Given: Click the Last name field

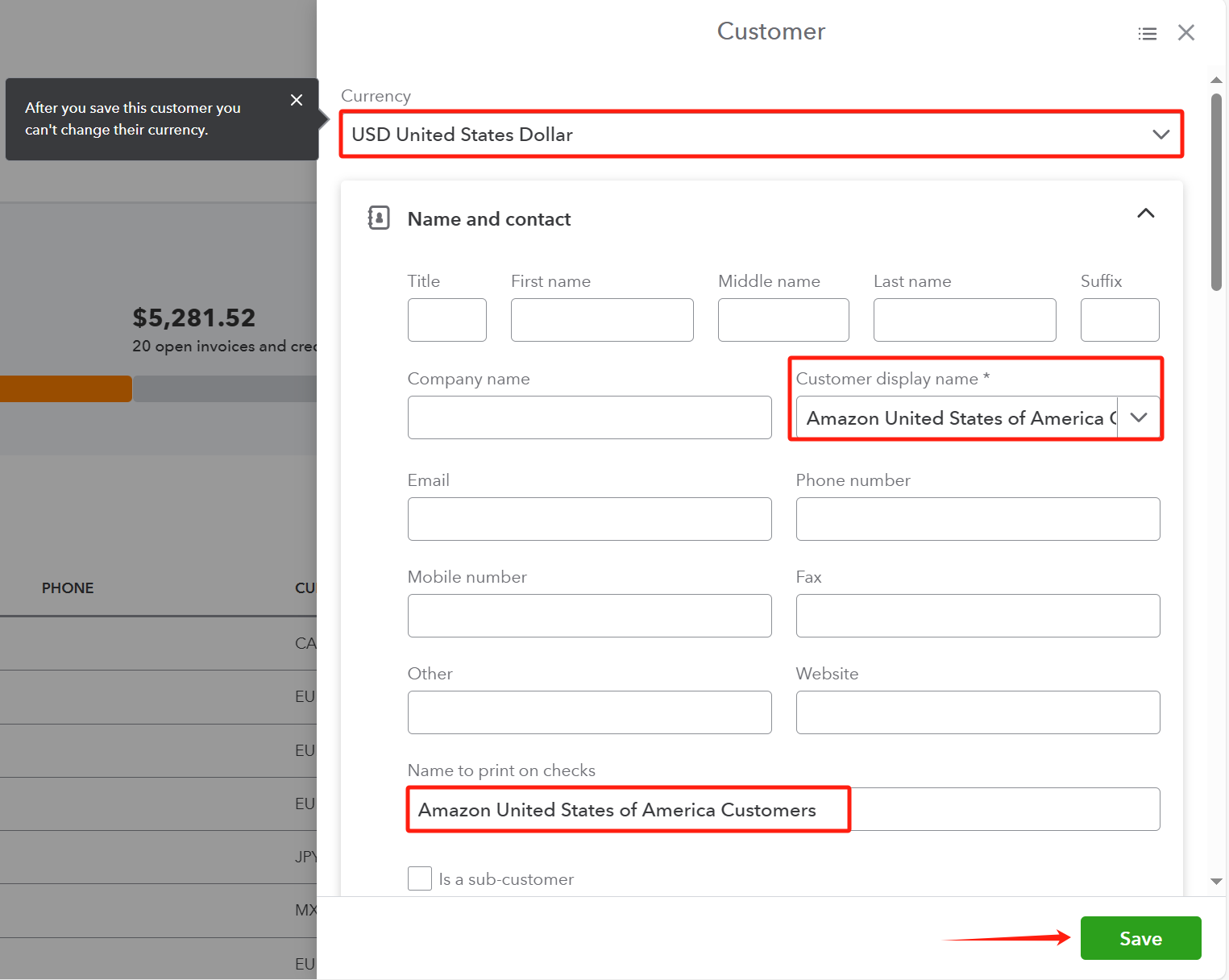Looking at the screenshot, I should pos(965,320).
